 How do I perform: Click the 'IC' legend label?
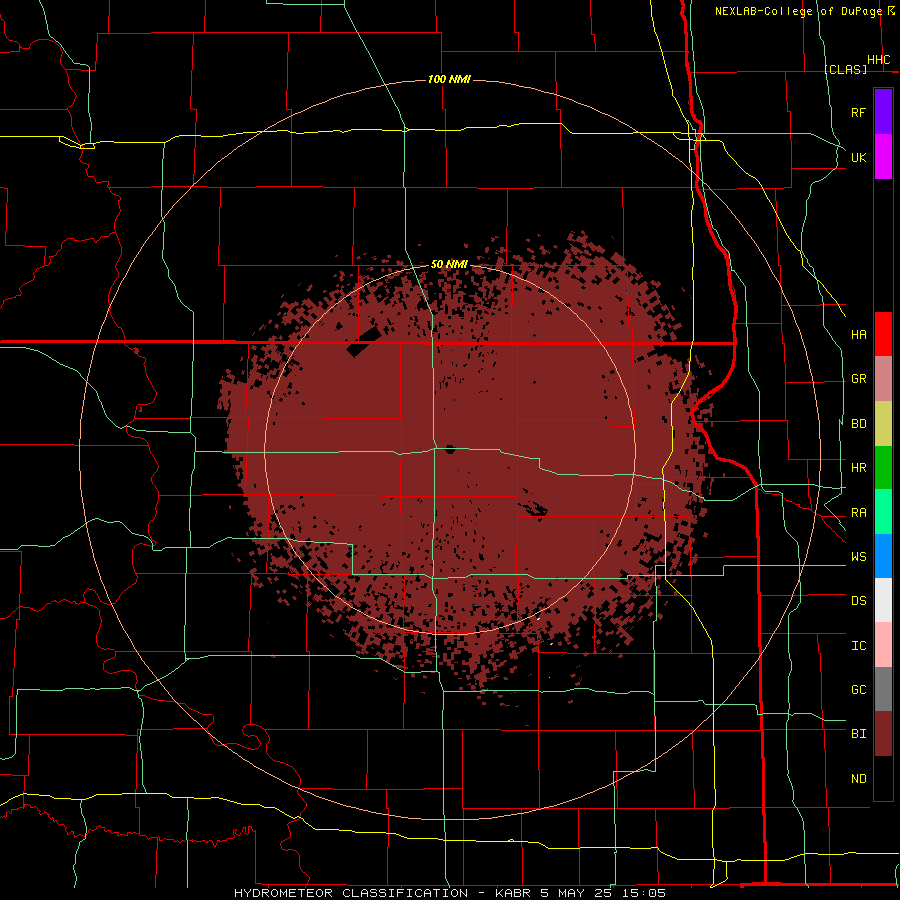click(858, 646)
